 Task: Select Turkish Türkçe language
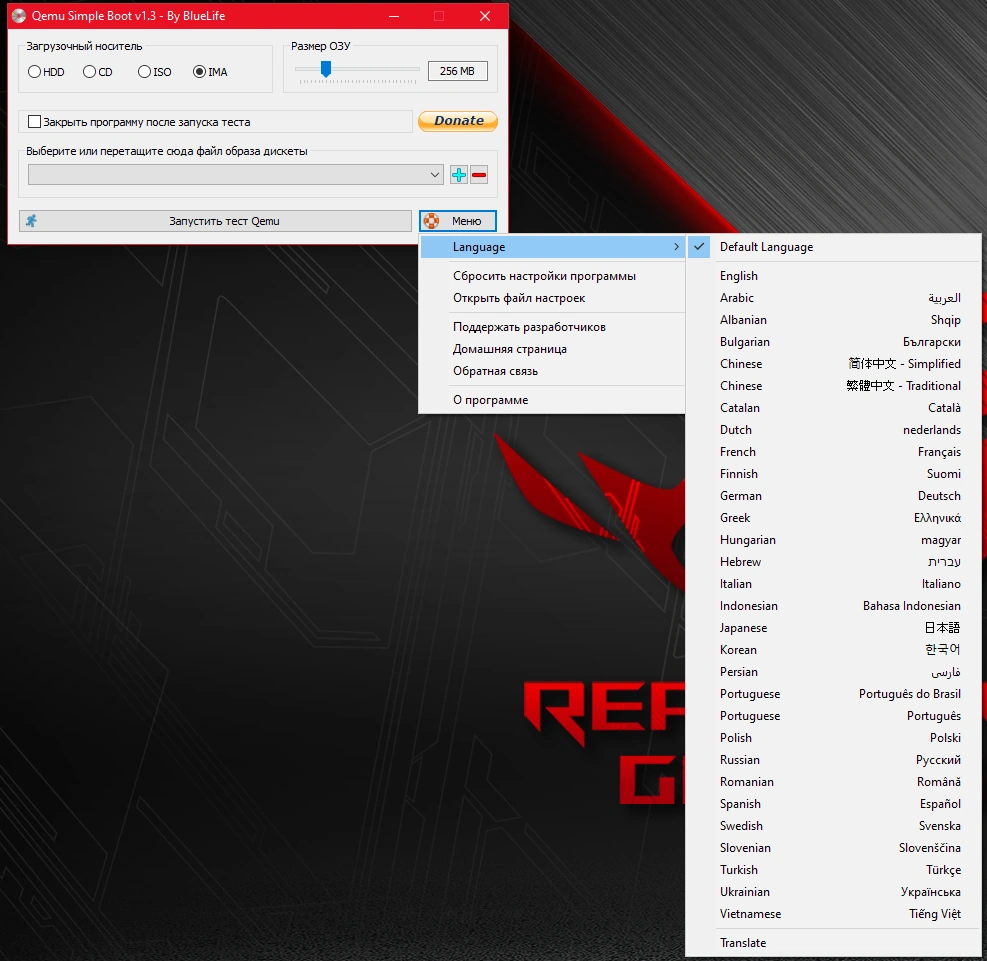[833, 870]
